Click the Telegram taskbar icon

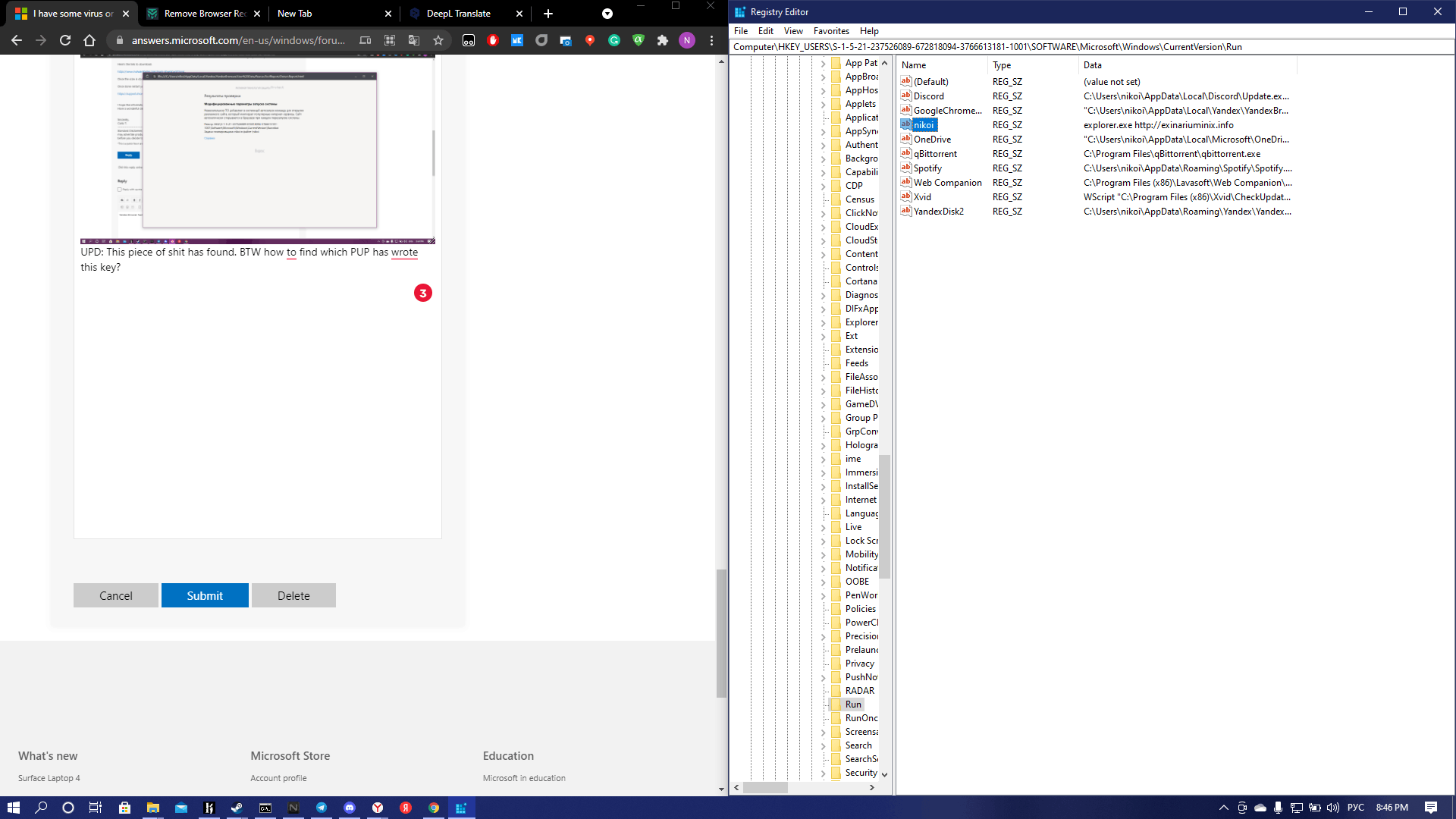click(321, 808)
